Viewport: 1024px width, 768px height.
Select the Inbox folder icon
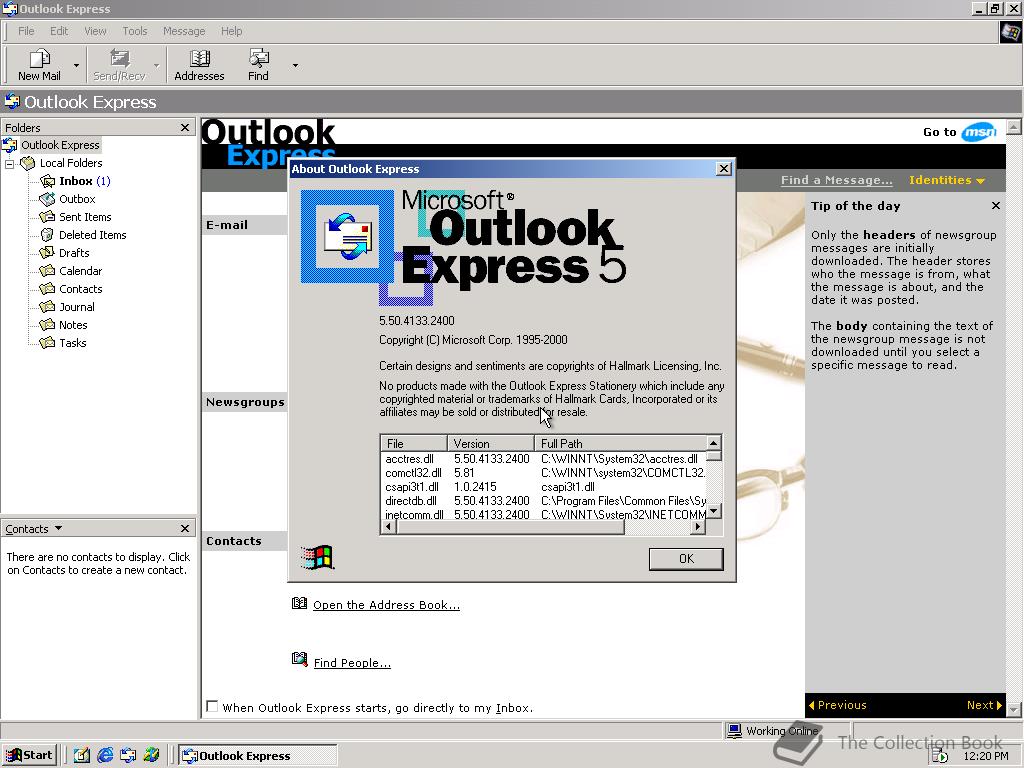[47, 181]
